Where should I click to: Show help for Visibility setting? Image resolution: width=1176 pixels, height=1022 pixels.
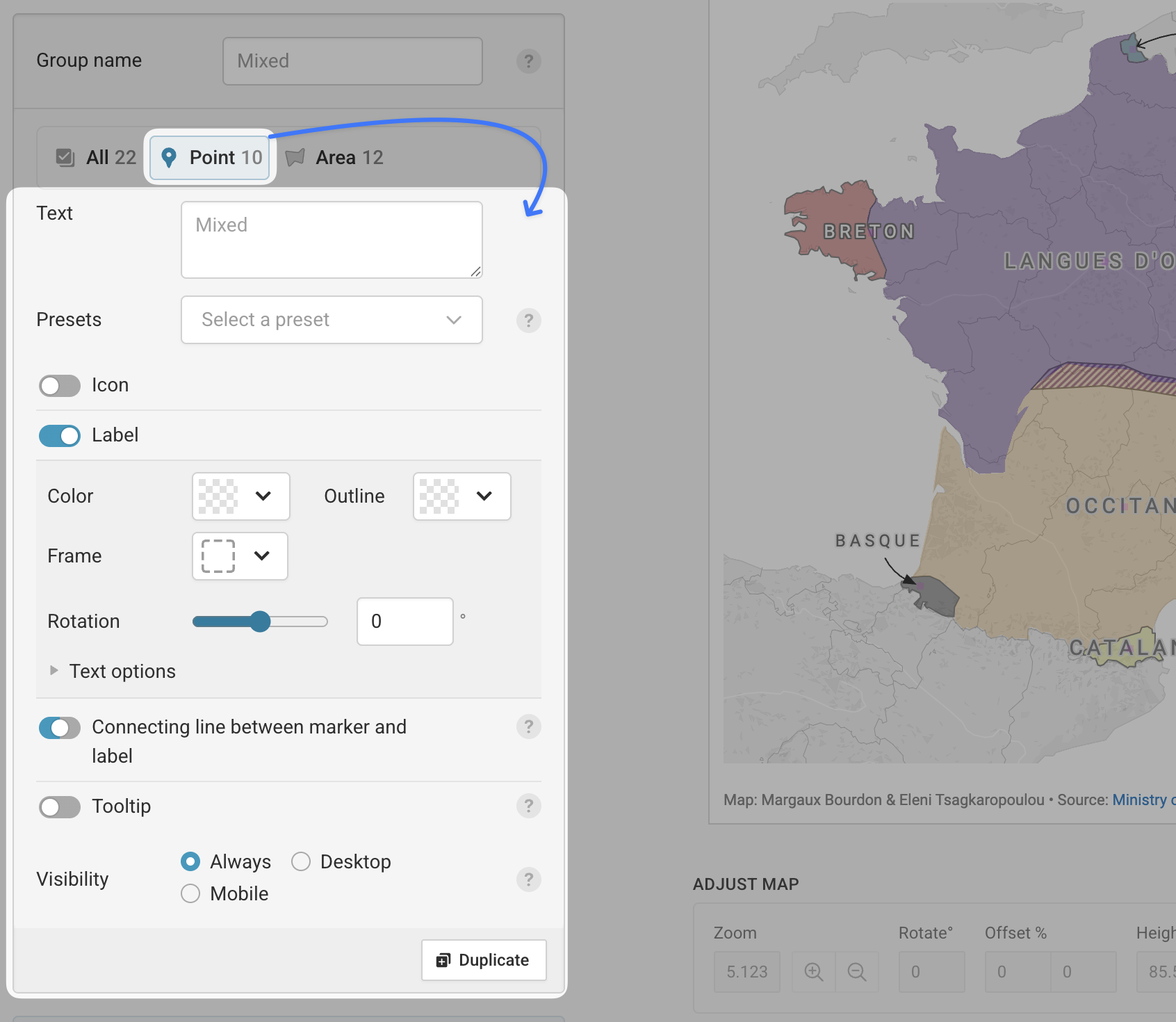coord(529,879)
